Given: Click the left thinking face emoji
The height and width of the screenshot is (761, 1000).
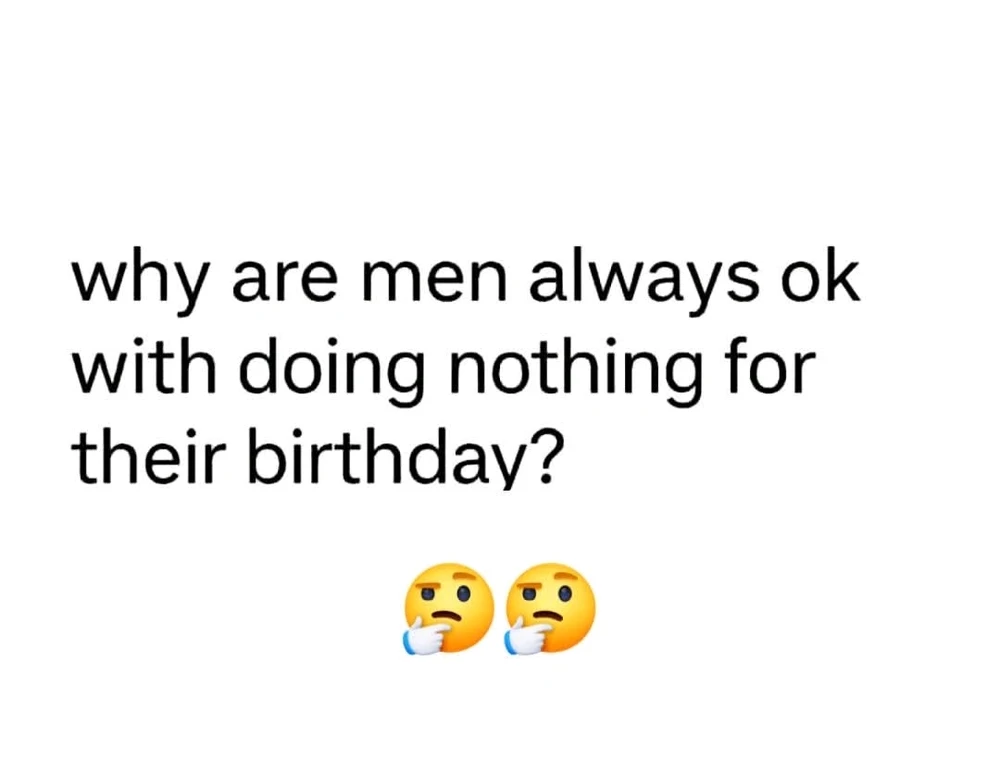Looking at the screenshot, I should (449, 608).
